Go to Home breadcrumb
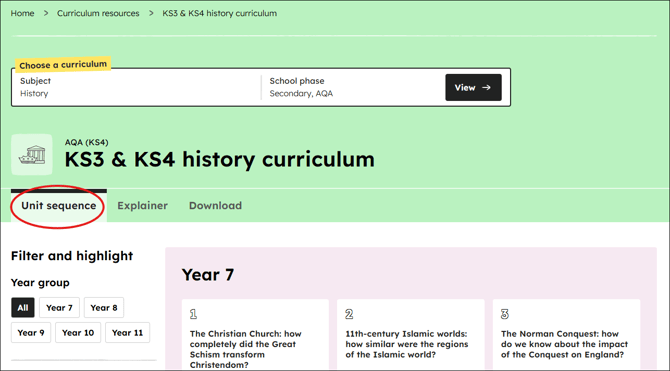Image resolution: width=670 pixels, height=371 pixels. point(22,13)
